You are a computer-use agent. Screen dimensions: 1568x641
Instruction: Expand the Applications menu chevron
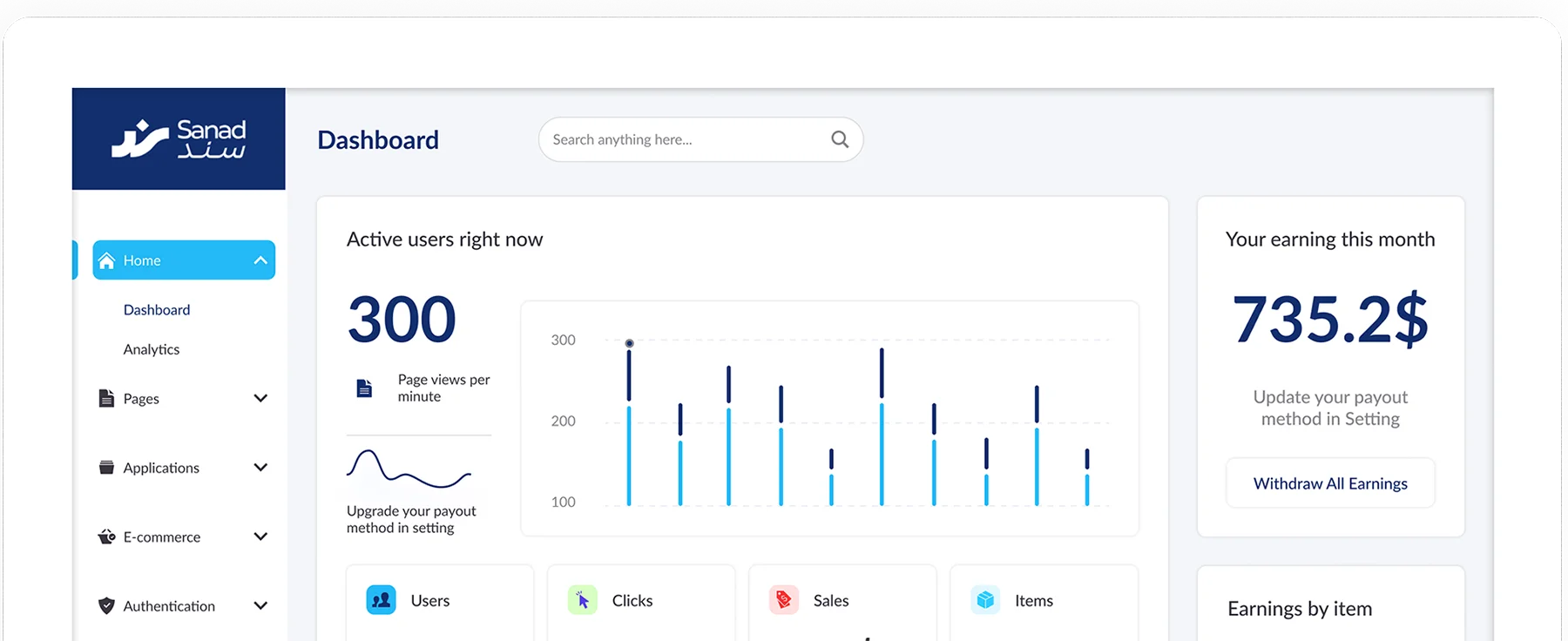tap(260, 468)
